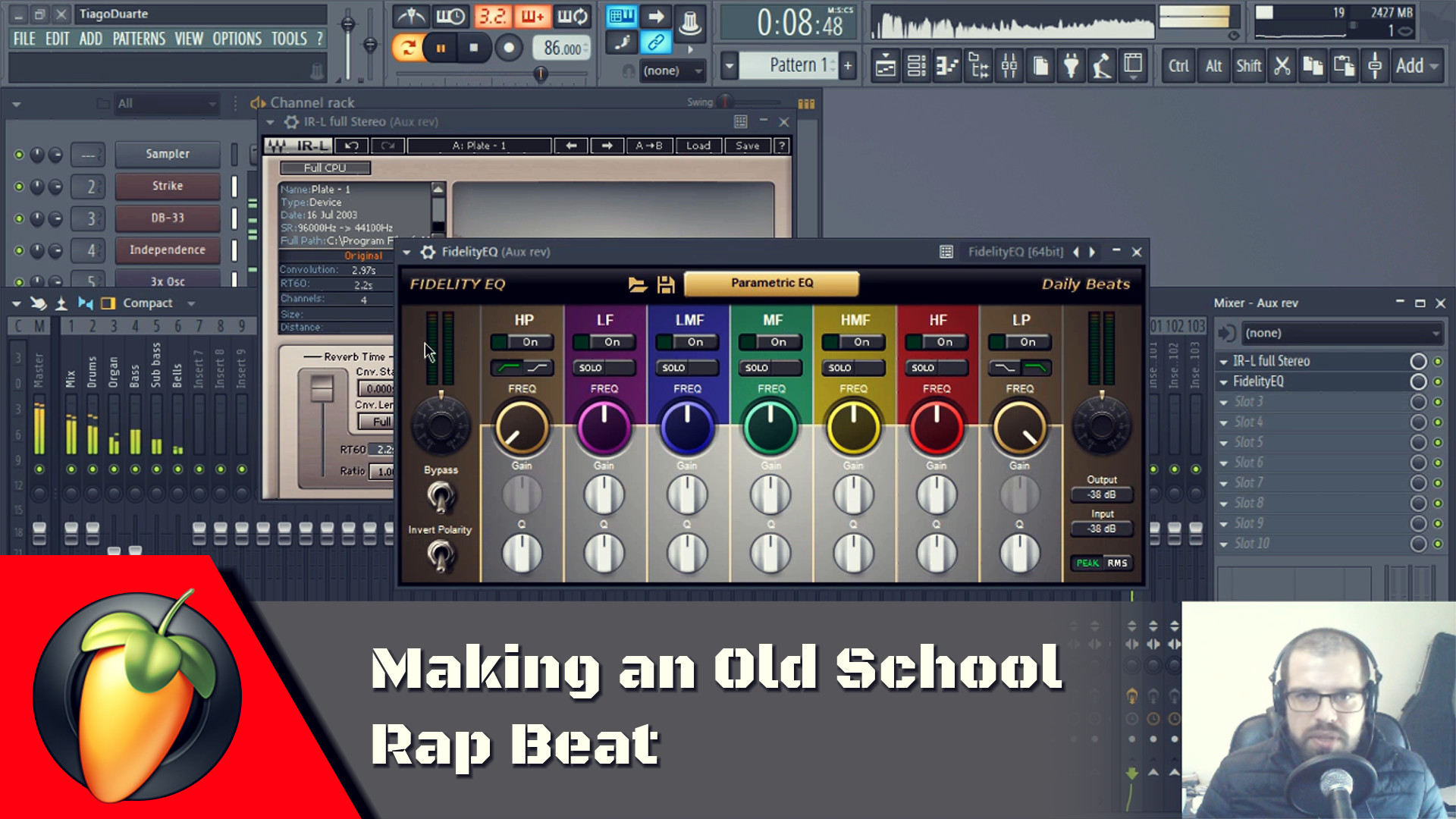Click the tempo field showing 86.000
1456x819 pixels.
[x=563, y=49]
